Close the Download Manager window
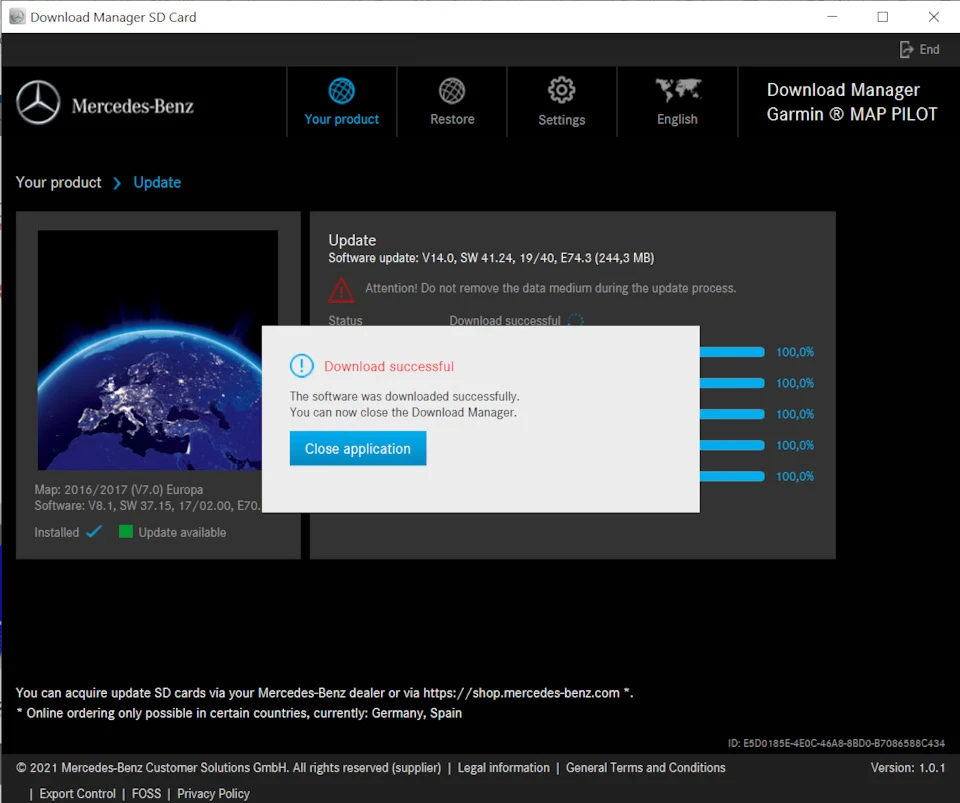 coord(934,17)
